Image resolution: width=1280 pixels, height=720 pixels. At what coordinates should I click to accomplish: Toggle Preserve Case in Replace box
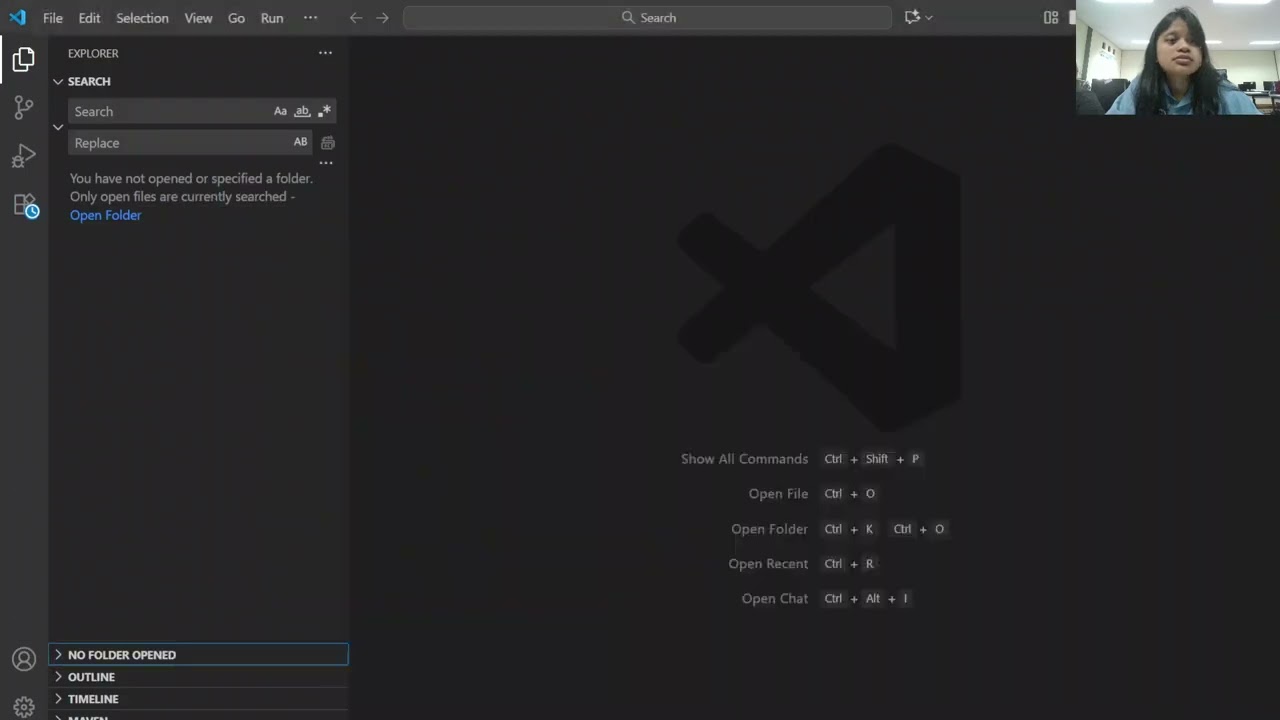pos(300,142)
